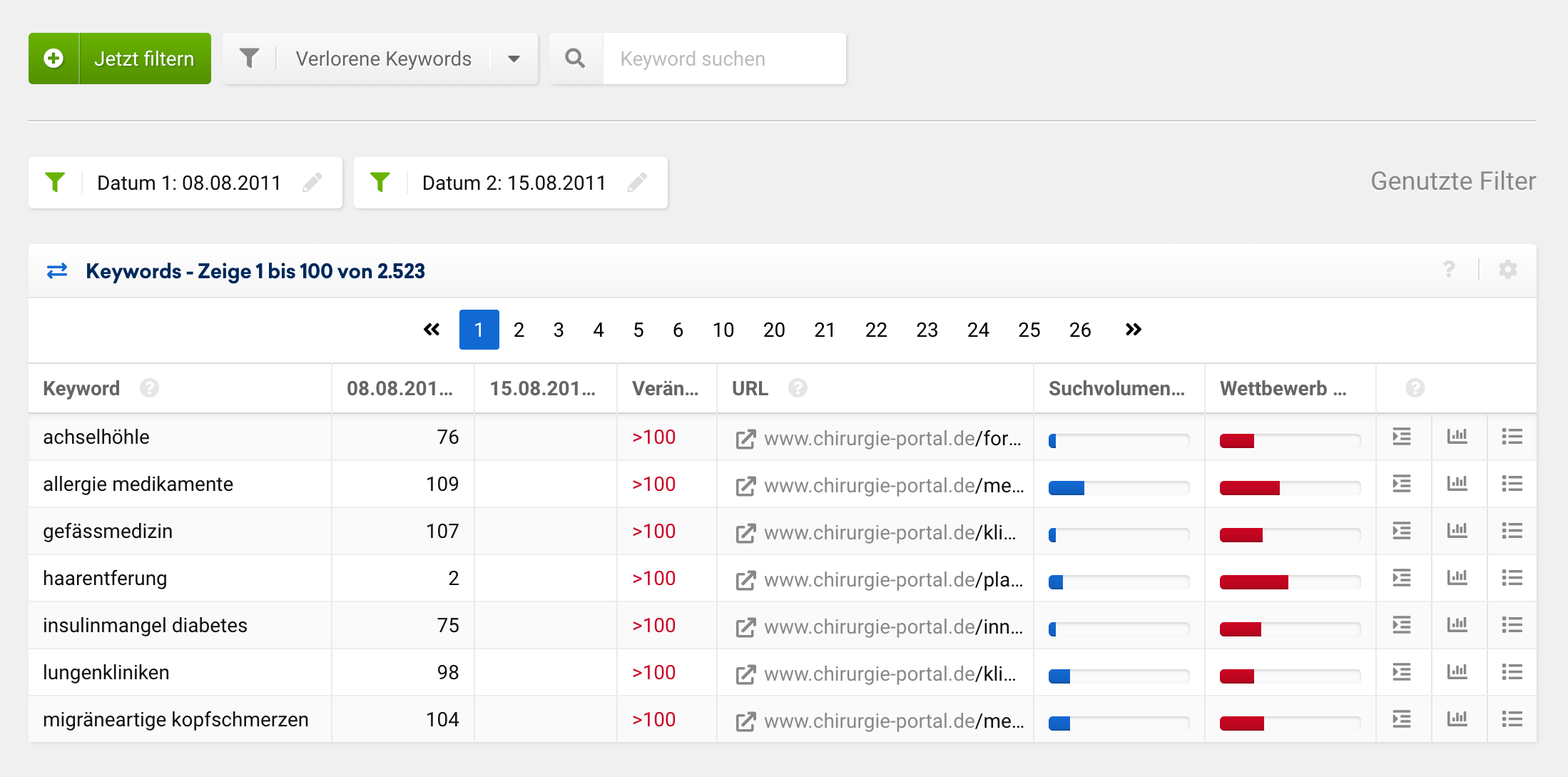Viewport: 1568px width, 777px height.
Task: Click the Datum 1: 08.08.2011 filter label
Action: coord(189,183)
